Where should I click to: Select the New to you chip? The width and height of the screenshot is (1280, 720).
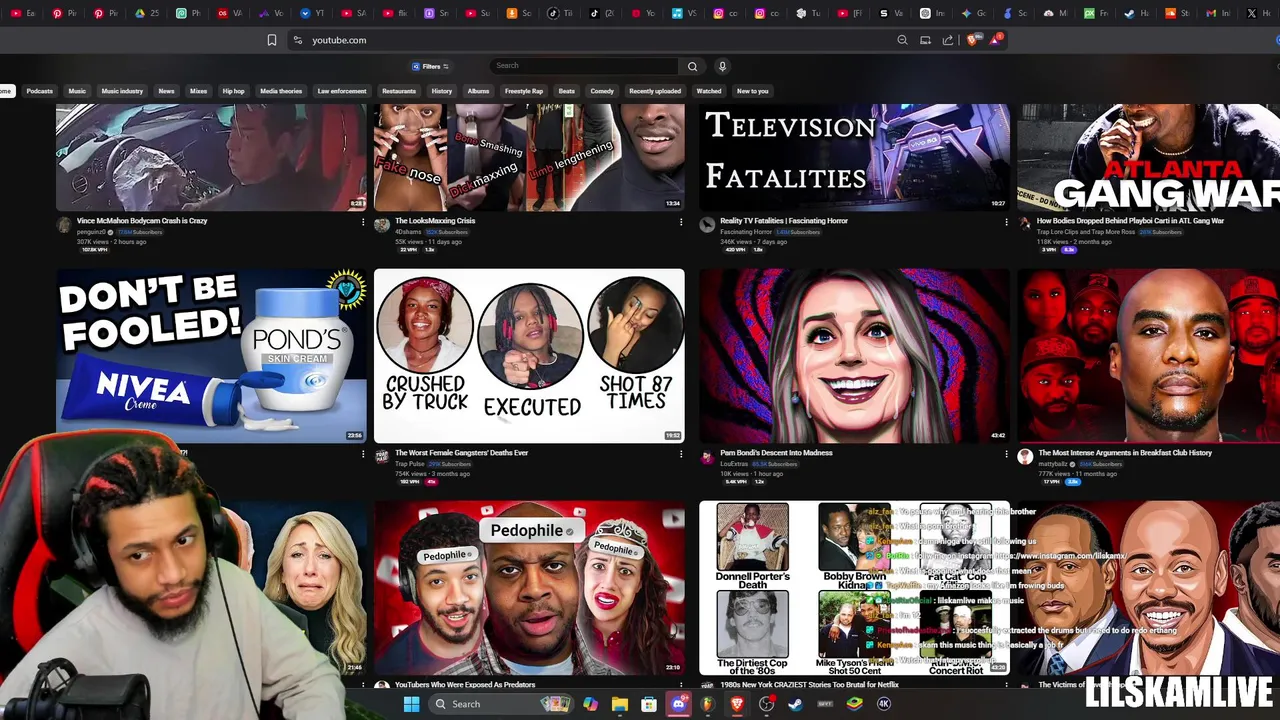tap(752, 91)
